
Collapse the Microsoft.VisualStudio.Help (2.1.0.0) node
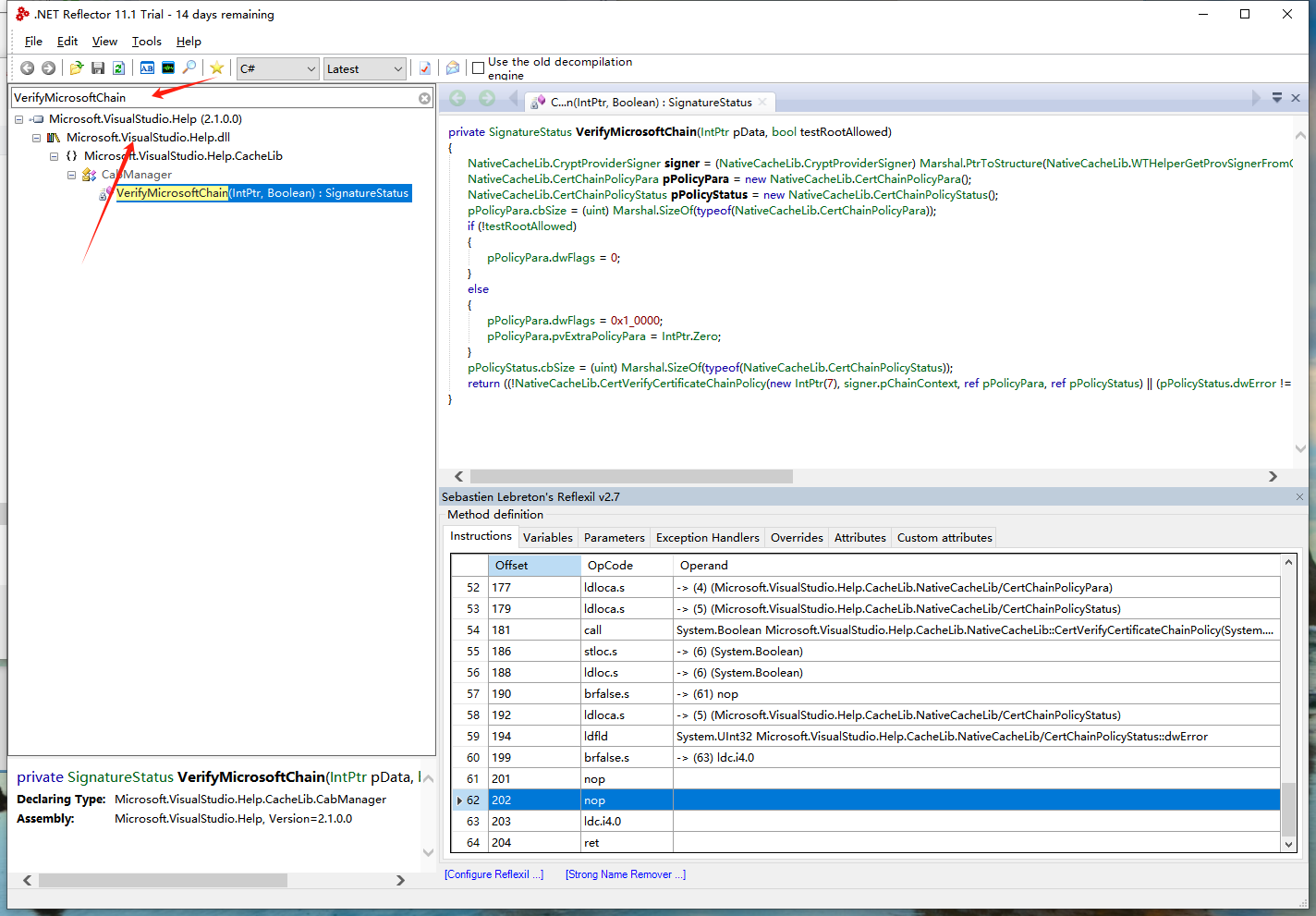click(18, 119)
